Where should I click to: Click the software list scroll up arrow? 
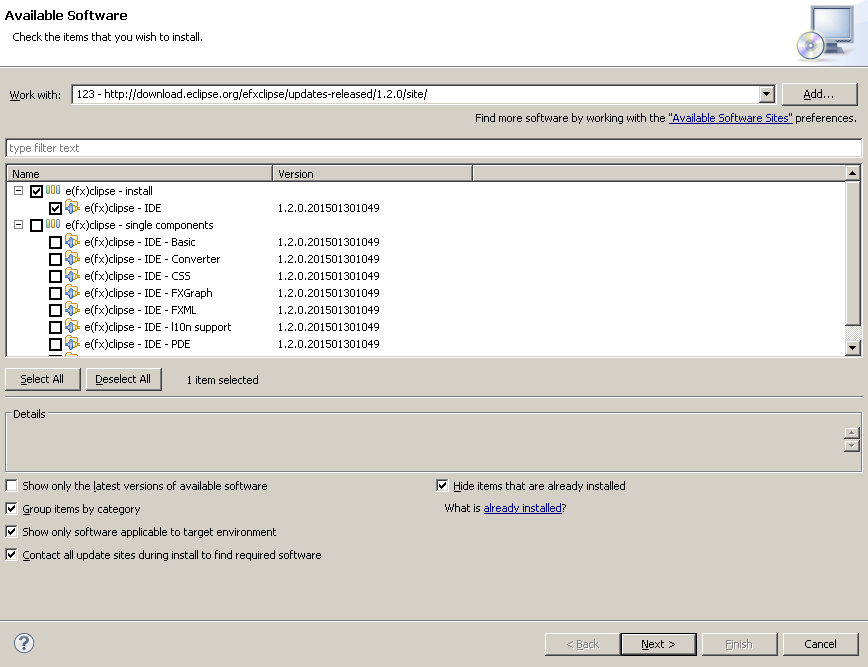coord(852,173)
